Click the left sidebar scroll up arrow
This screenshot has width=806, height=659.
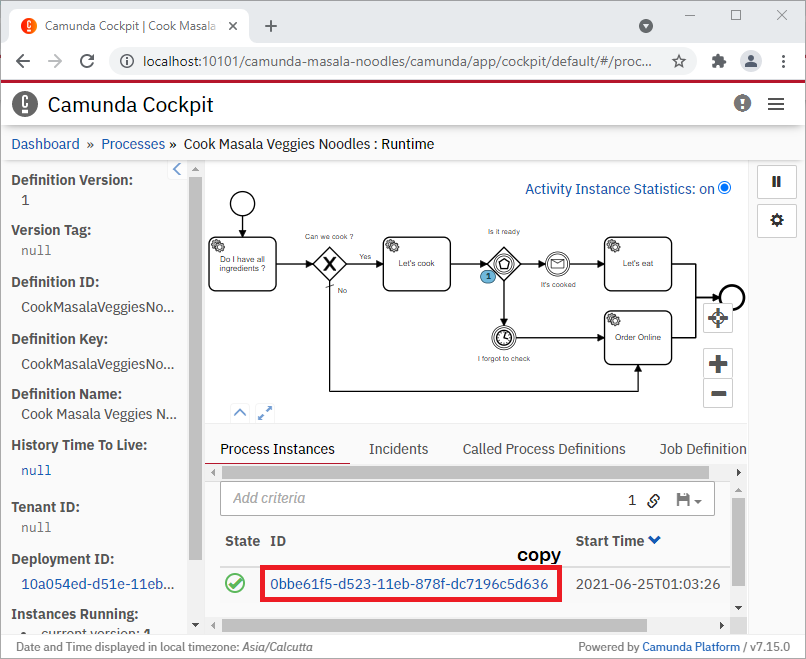click(x=195, y=169)
